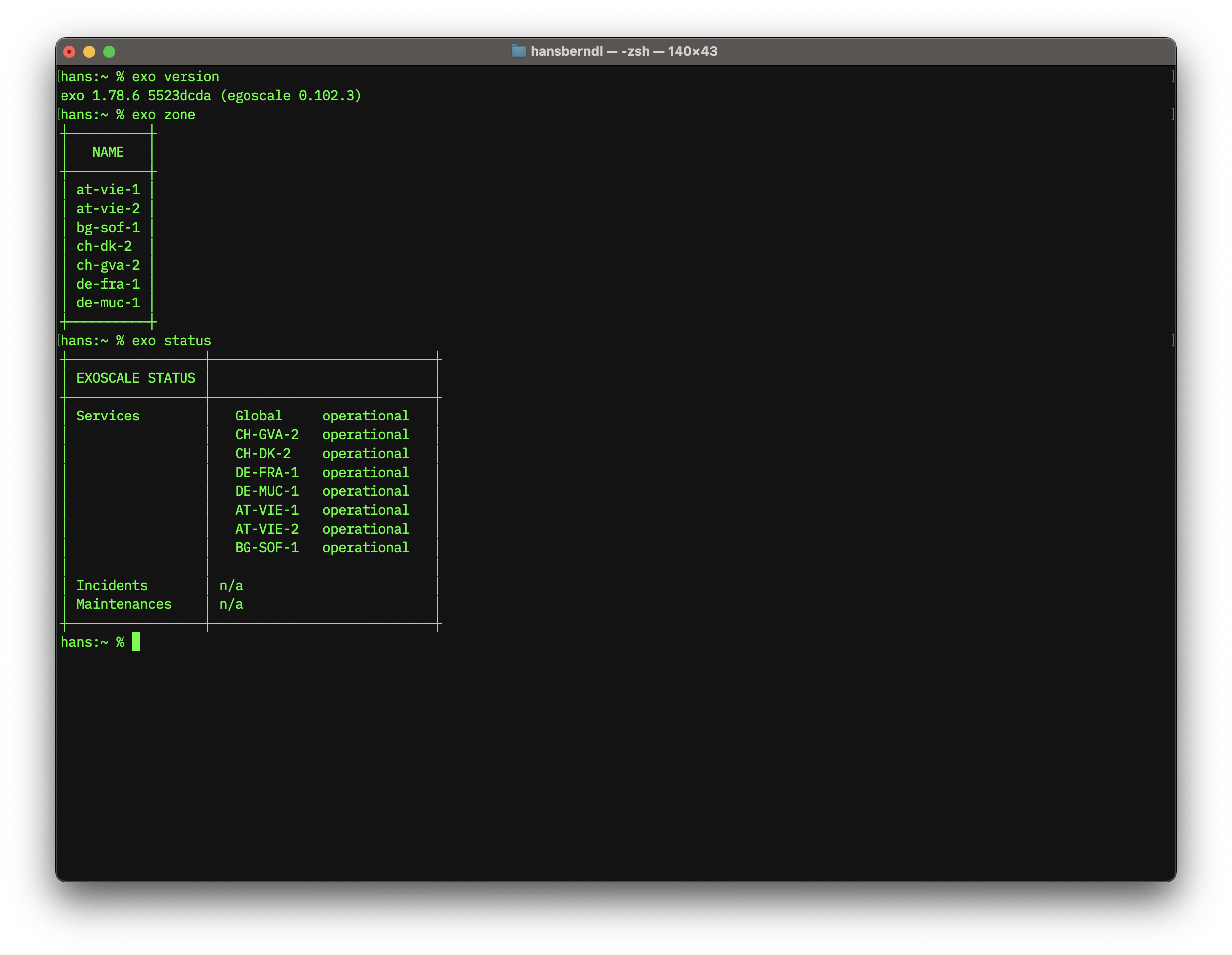This screenshot has width=1232, height=955.
Task: Click the yellow minimize window button
Action: pos(89,52)
